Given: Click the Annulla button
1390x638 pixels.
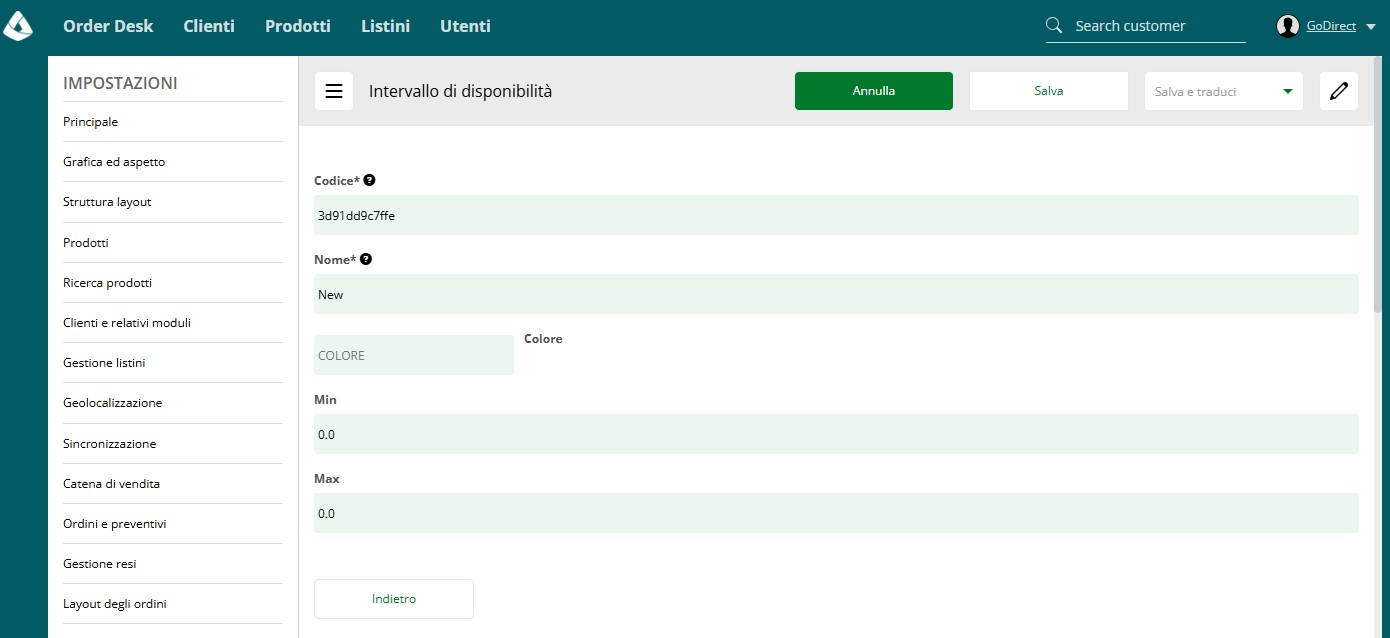Looking at the screenshot, I should click(874, 91).
